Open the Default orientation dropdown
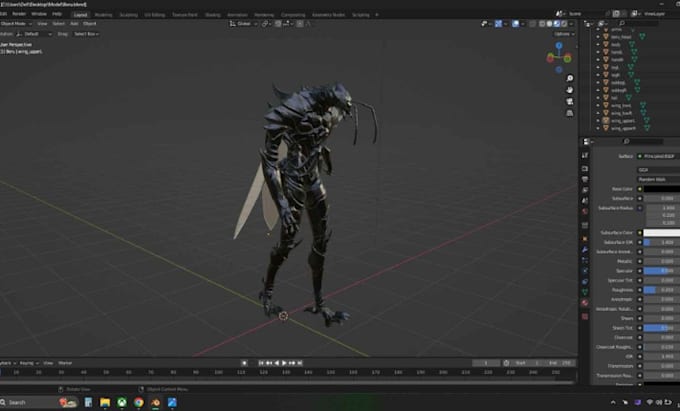Viewport: 680px width, 411px height. coord(34,34)
